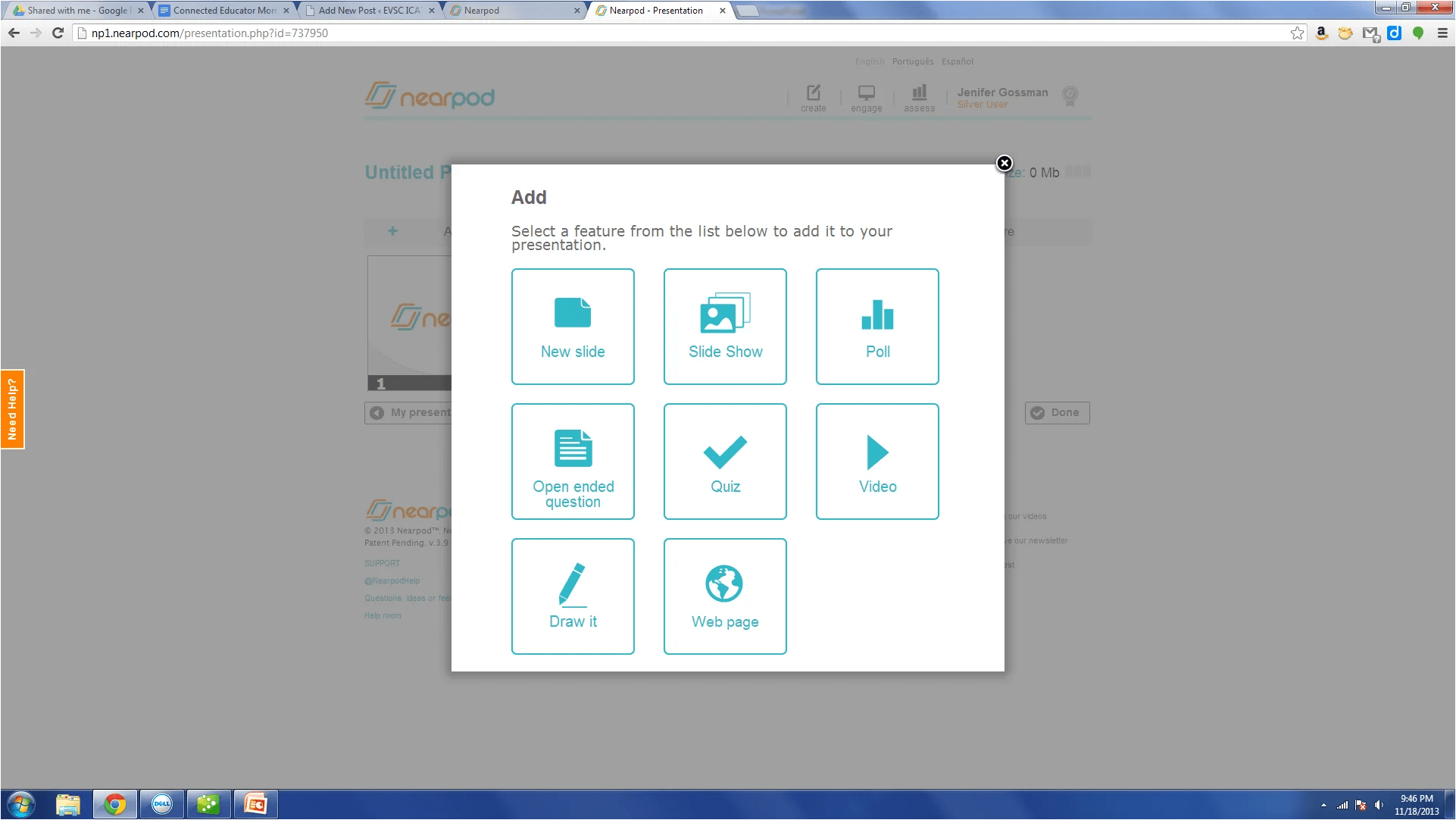1456x820 pixels.
Task: Go back to My presentations
Action: pyautogui.click(x=409, y=412)
